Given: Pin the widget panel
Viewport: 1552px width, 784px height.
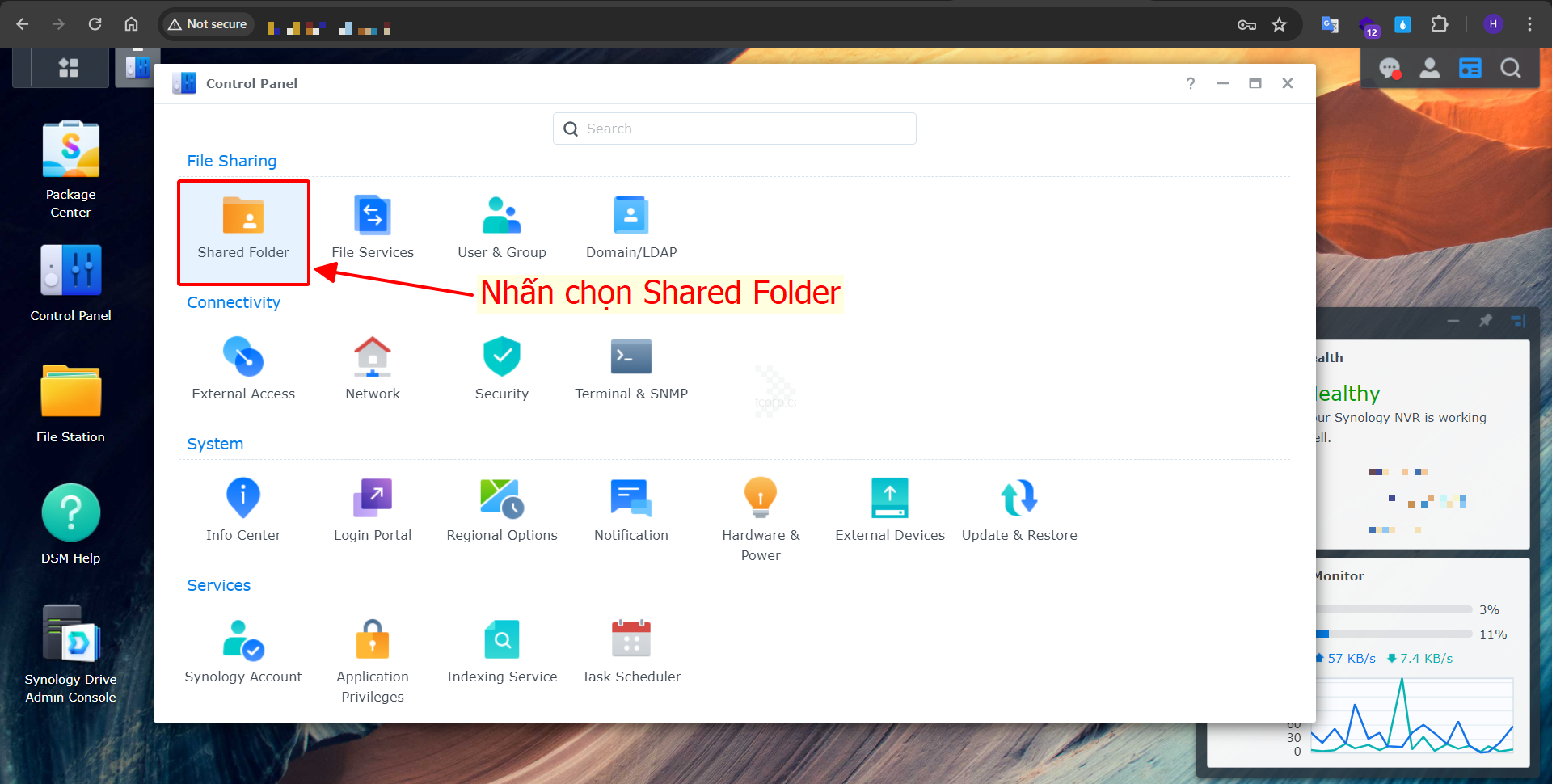Looking at the screenshot, I should pos(1485,321).
